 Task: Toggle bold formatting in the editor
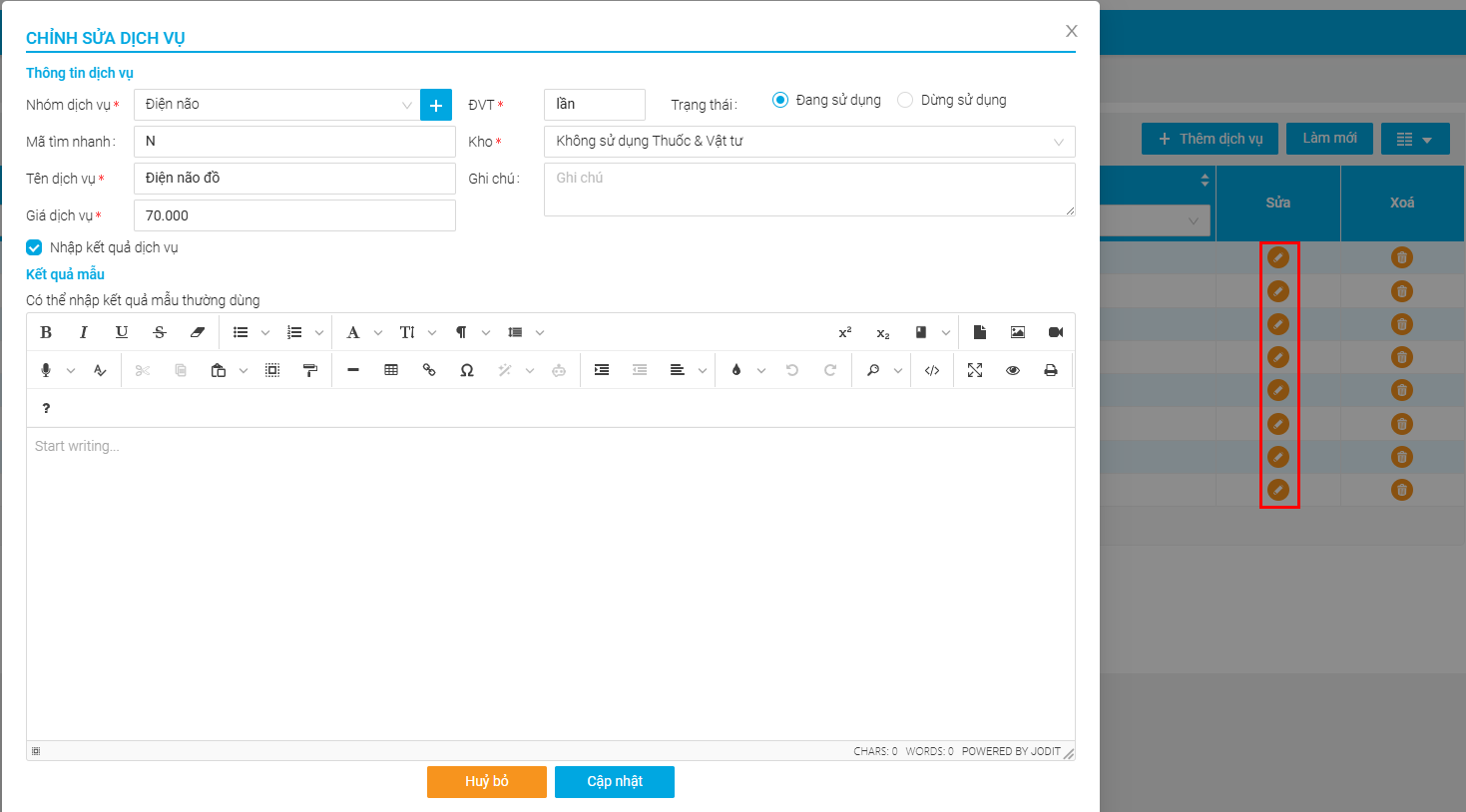(x=46, y=332)
